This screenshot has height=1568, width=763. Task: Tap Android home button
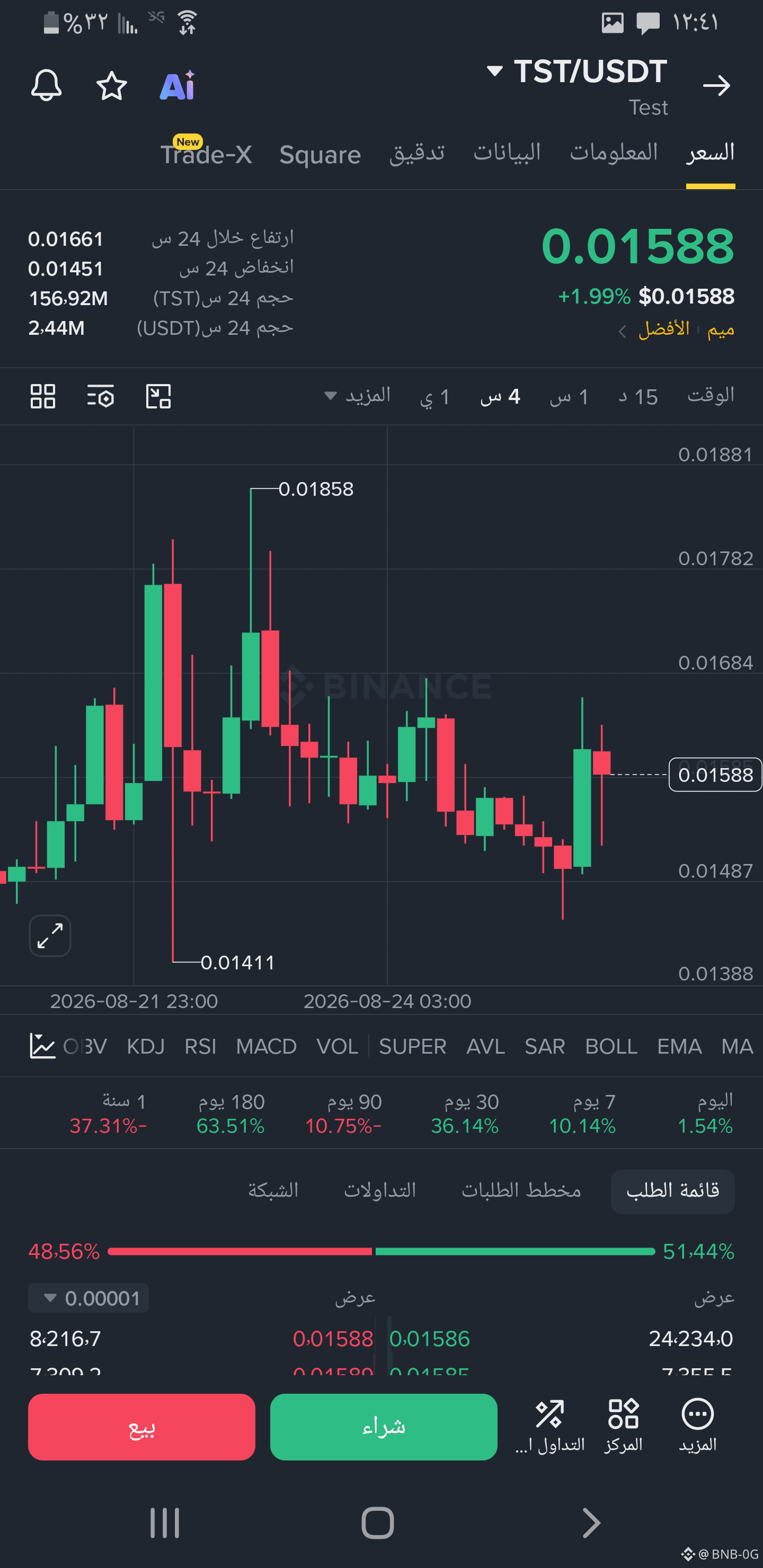pyautogui.click(x=378, y=1523)
